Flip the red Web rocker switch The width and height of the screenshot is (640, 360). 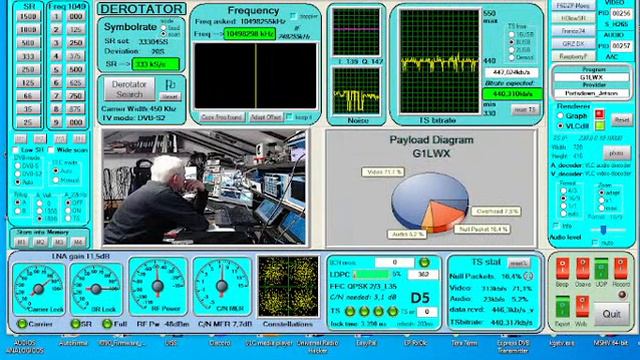[582, 307]
